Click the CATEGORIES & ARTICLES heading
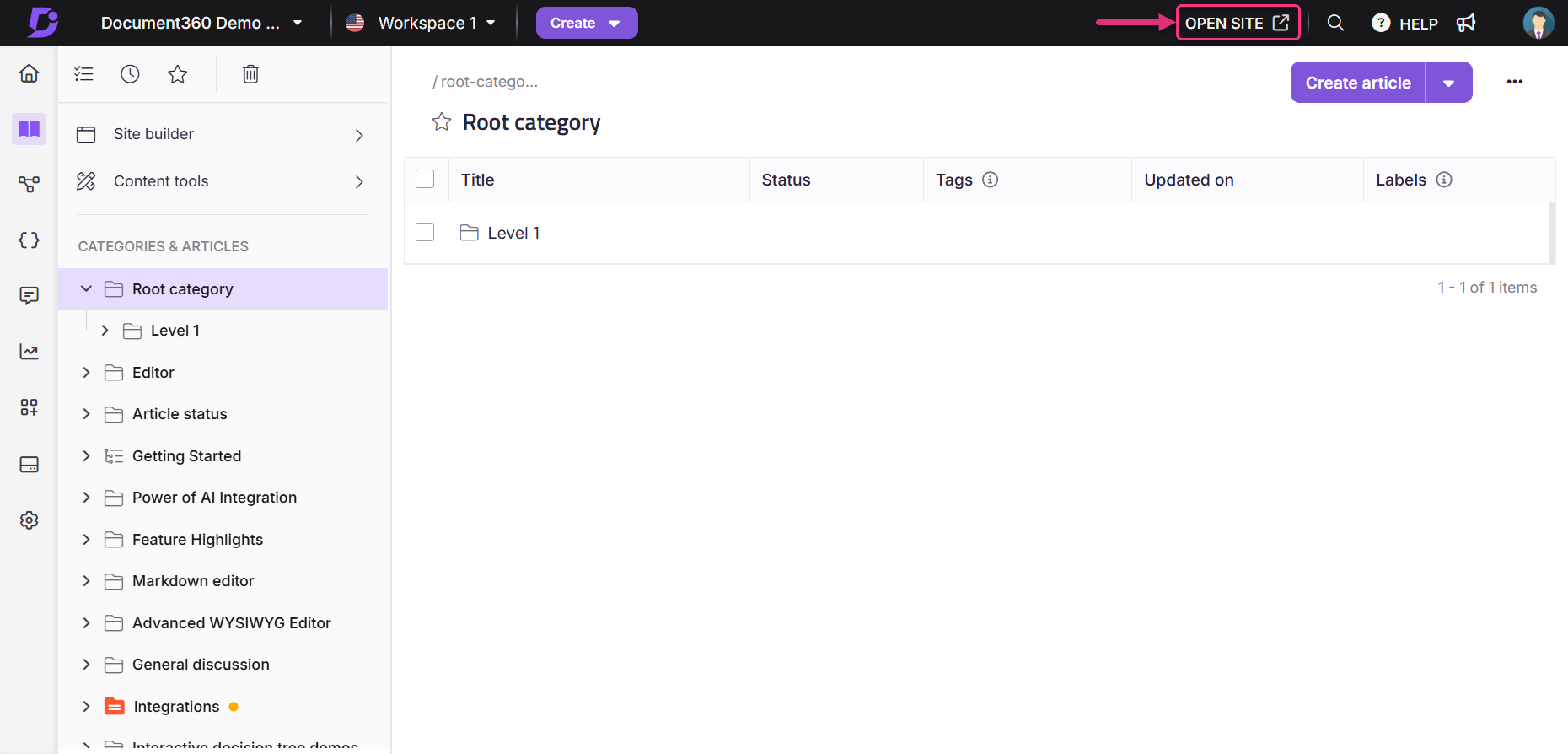The image size is (1568, 754). coord(164,246)
